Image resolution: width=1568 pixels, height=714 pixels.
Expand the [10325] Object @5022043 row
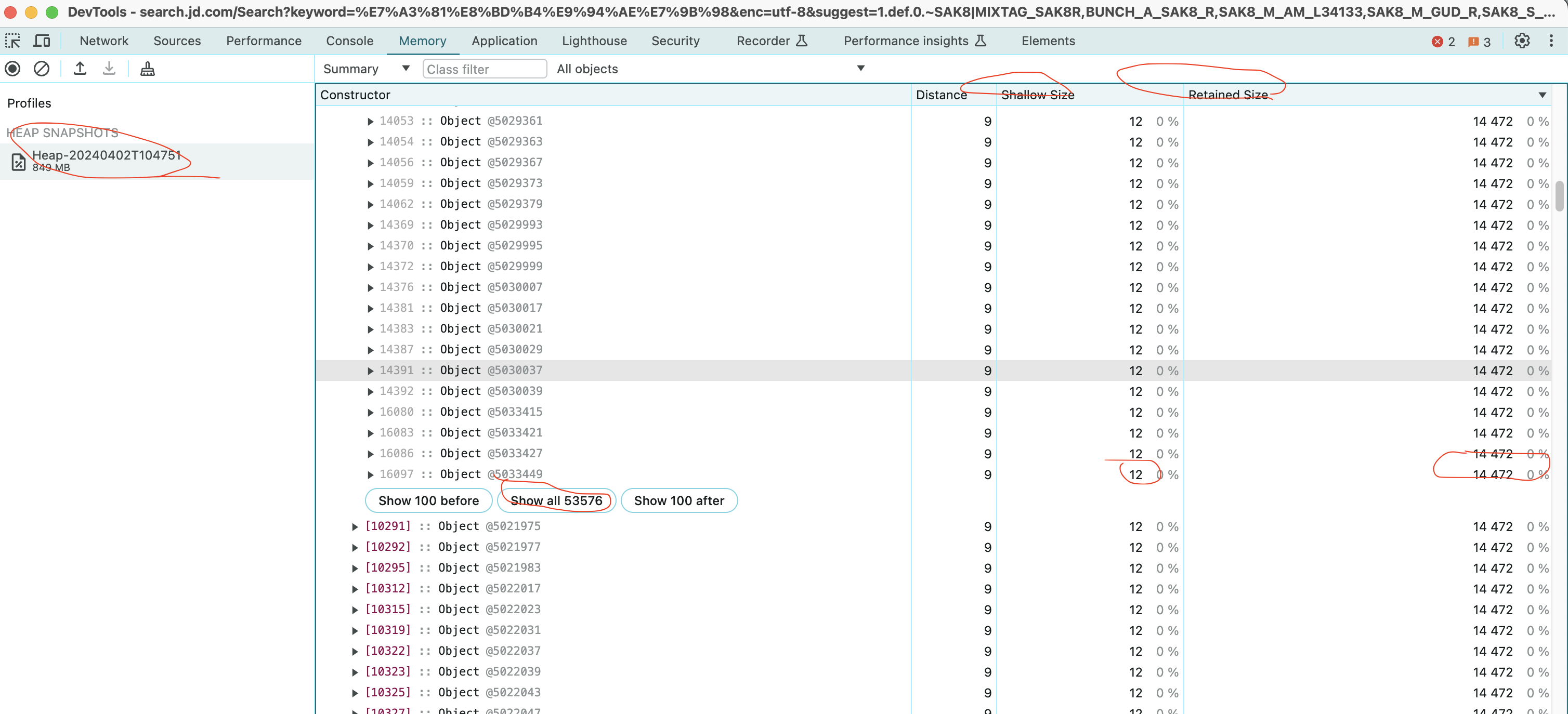355,693
